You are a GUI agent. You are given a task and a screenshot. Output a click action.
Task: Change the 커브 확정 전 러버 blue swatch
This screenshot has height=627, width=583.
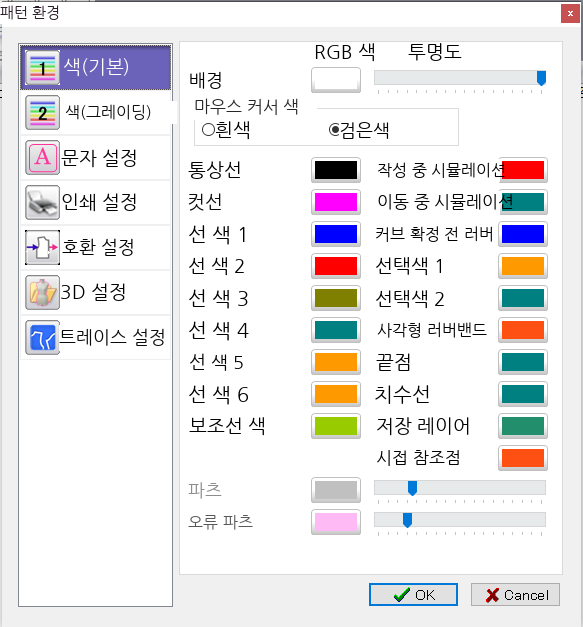pyautogui.click(x=523, y=234)
